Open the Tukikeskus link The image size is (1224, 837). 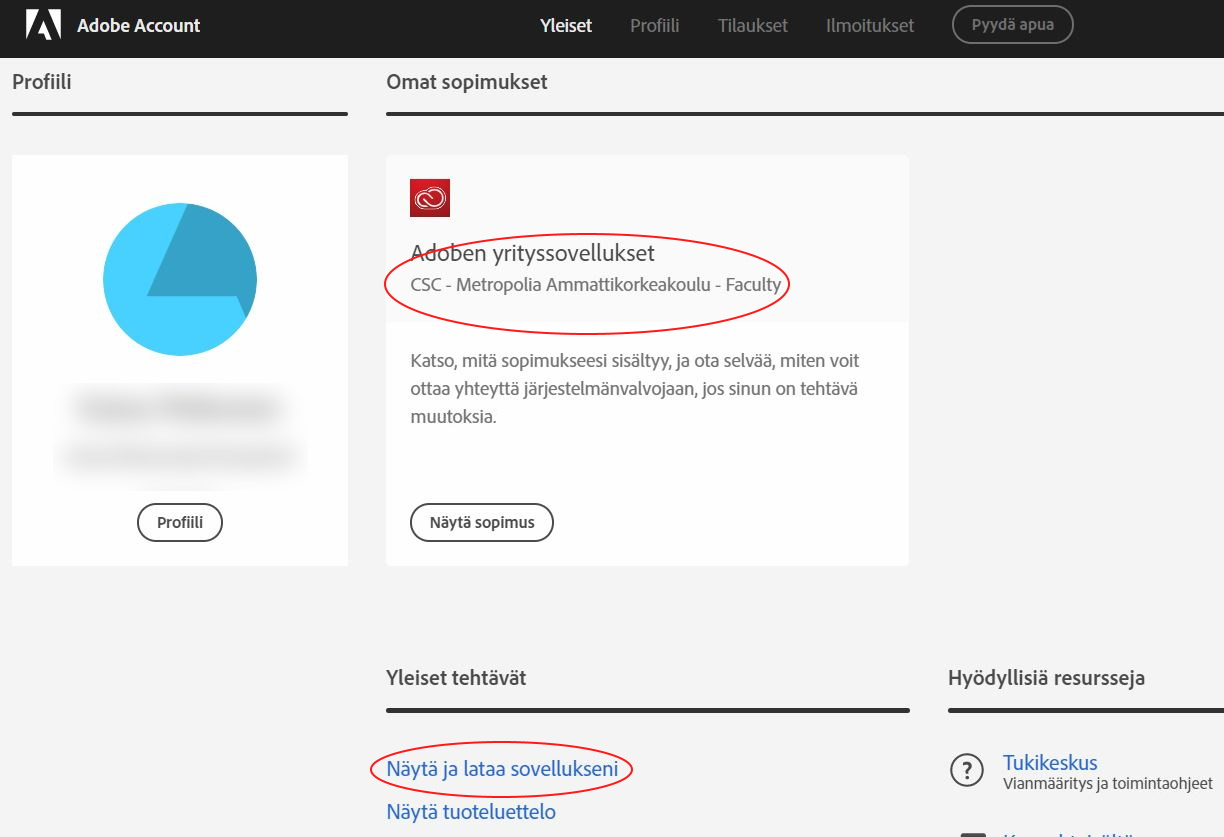coord(1050,763)
